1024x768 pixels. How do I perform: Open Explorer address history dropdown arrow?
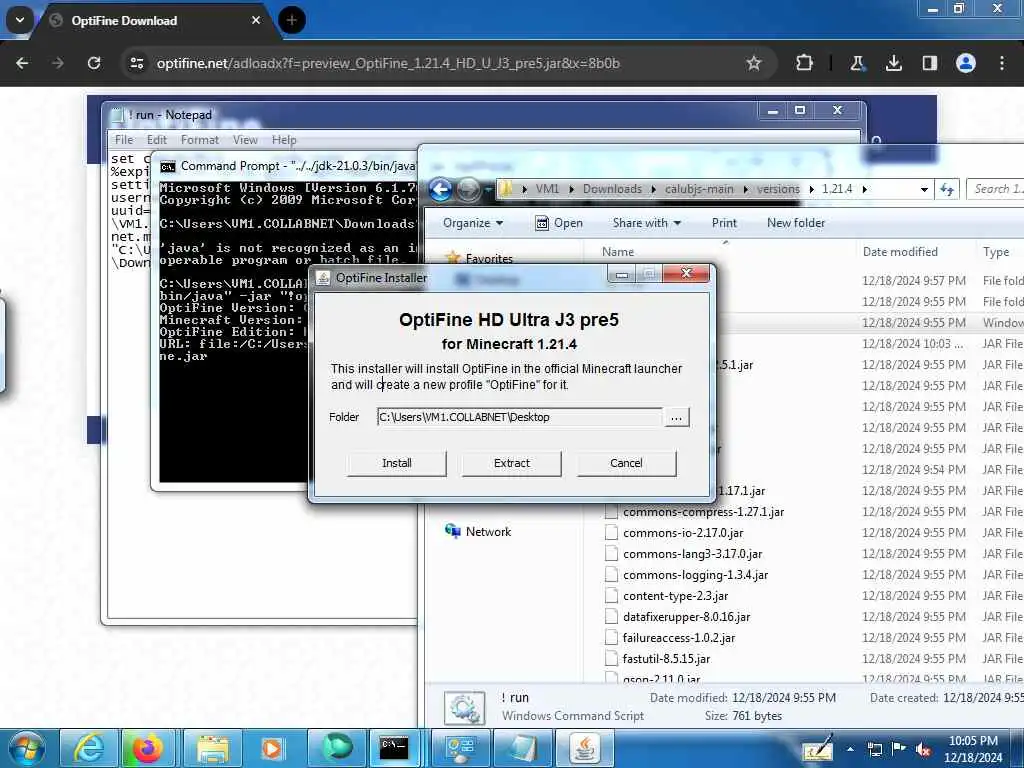[x=924, y=189]
